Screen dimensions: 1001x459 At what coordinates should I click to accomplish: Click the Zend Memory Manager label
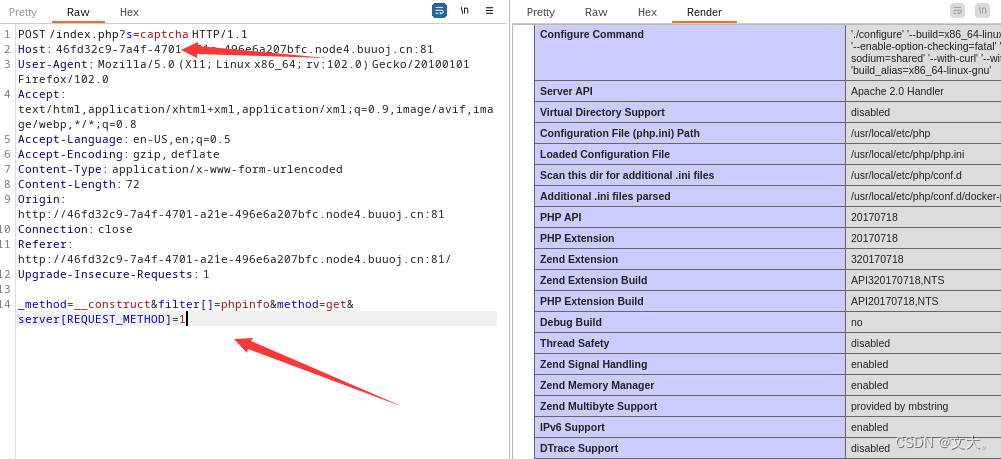pyautogui.click(x=597, y=386)
